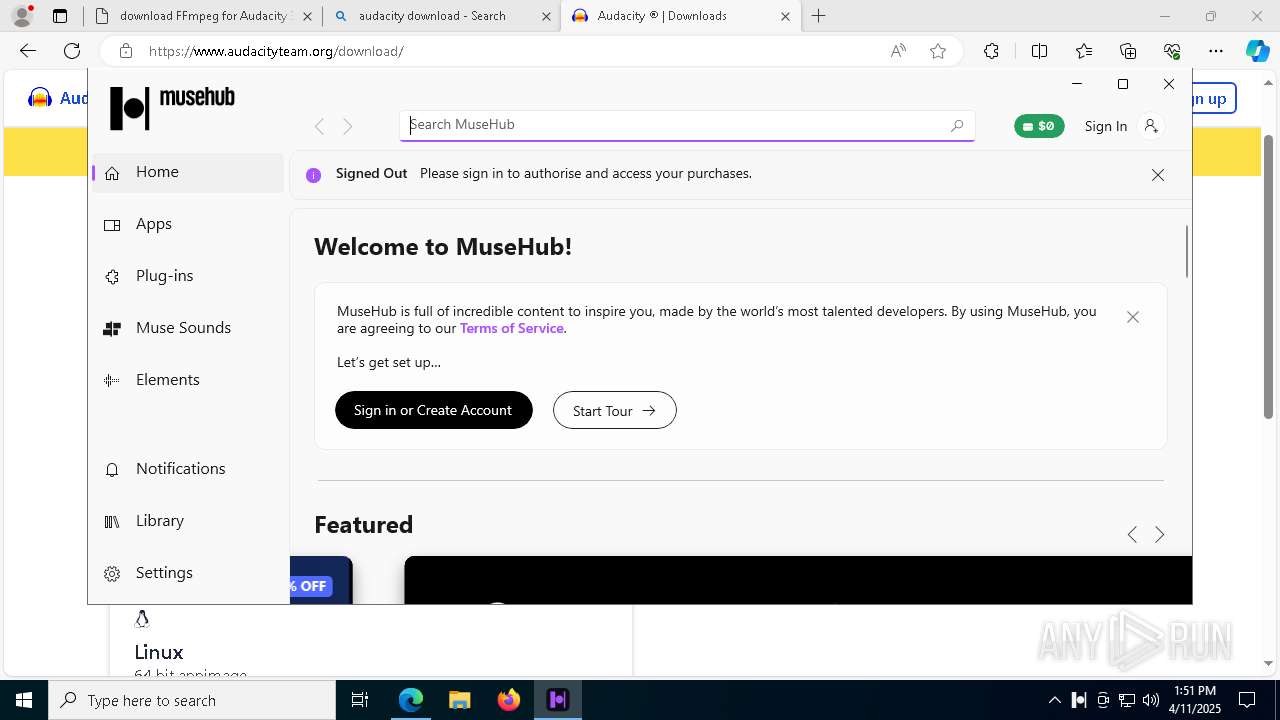Open Copilot in Edge
This screenshot has height=720, width=1280.
(x=1257, y=51)
